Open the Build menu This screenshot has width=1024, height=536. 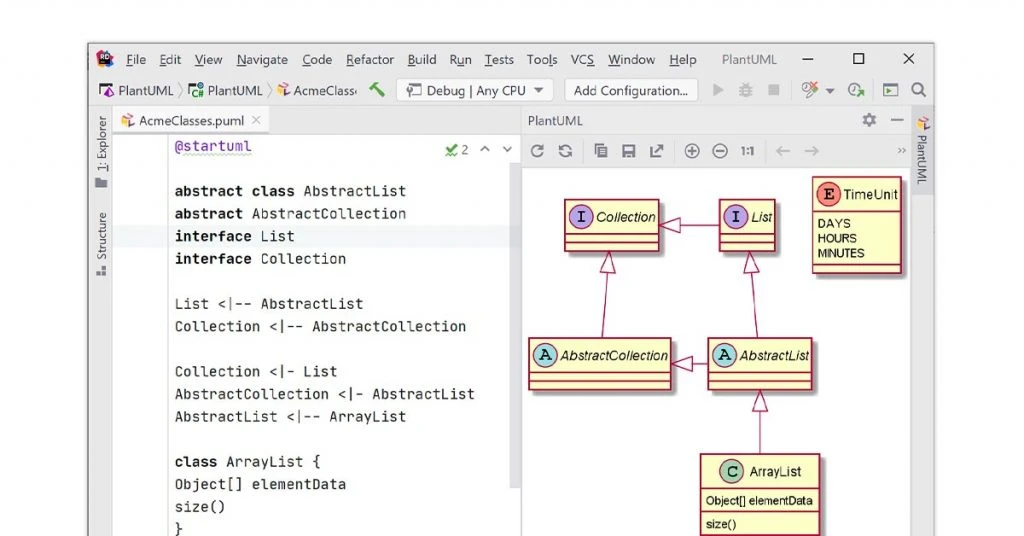tap(422, 59)
